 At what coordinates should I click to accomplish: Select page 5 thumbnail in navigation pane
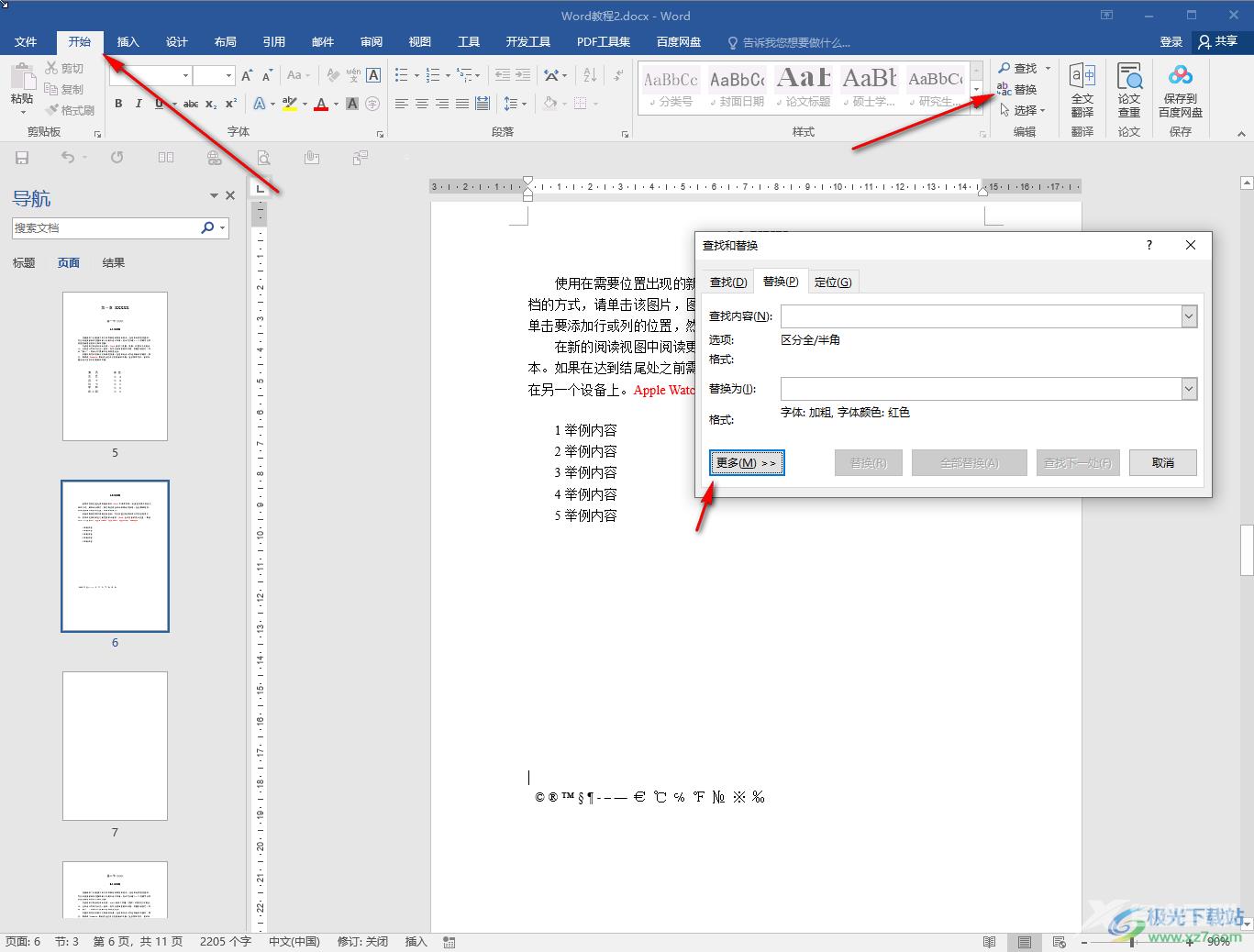tap(115, 366)
